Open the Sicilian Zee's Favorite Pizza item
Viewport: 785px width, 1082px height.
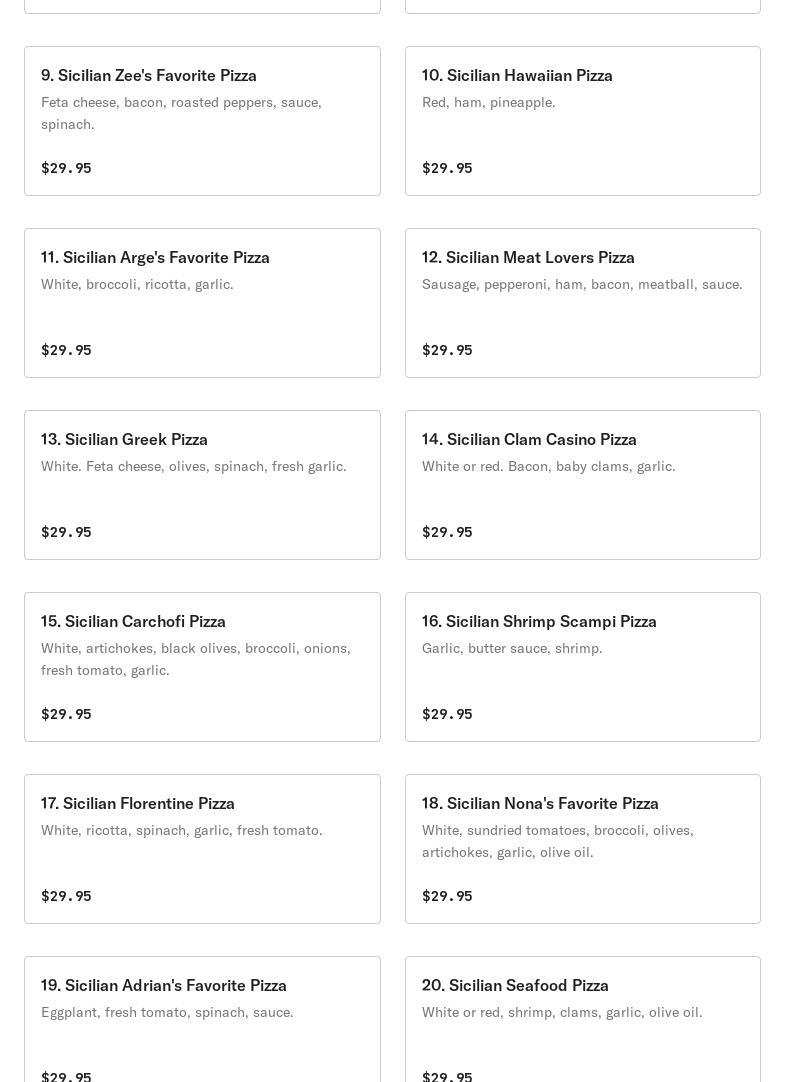tap(149, 76)
